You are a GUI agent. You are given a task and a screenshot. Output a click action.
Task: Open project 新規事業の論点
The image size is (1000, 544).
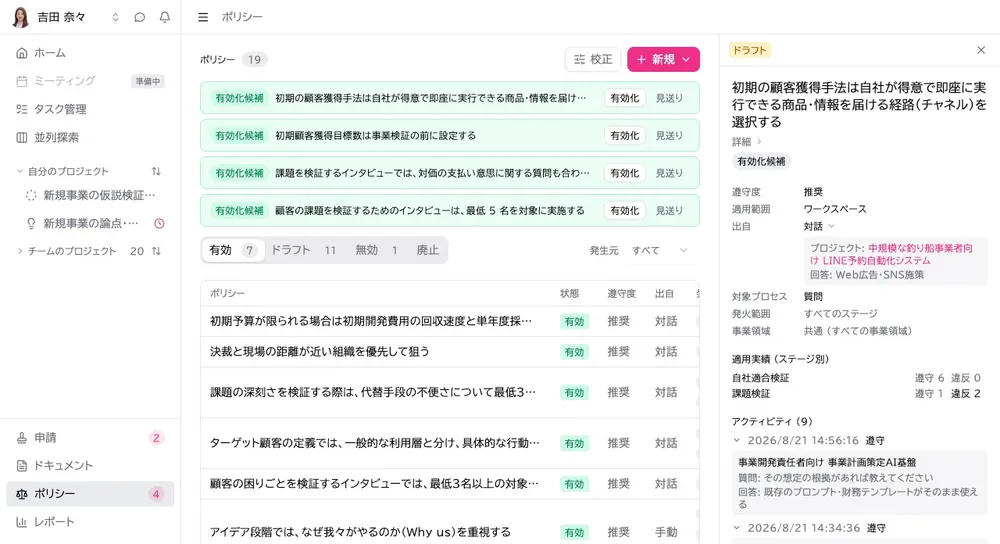(x=90, y=223)
